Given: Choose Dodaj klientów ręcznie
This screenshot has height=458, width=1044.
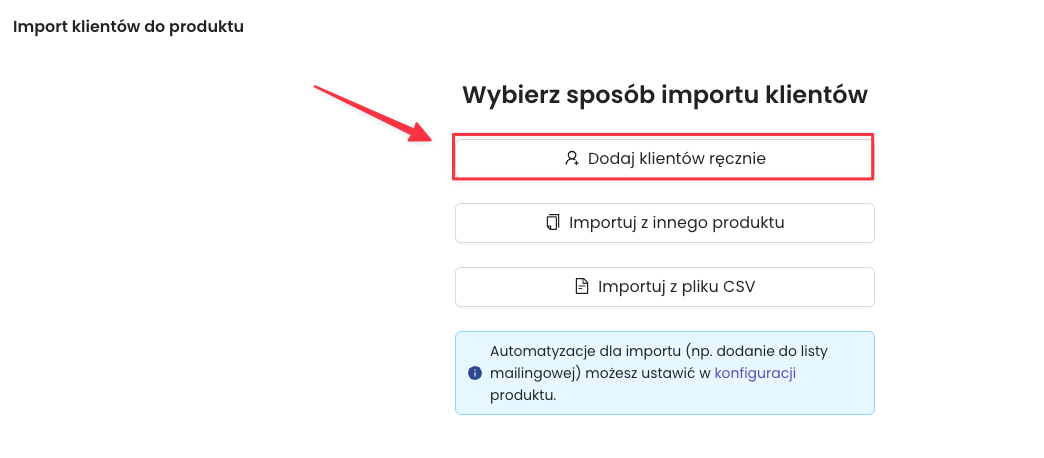Looking at the screenshot, I should click(664, 158).
